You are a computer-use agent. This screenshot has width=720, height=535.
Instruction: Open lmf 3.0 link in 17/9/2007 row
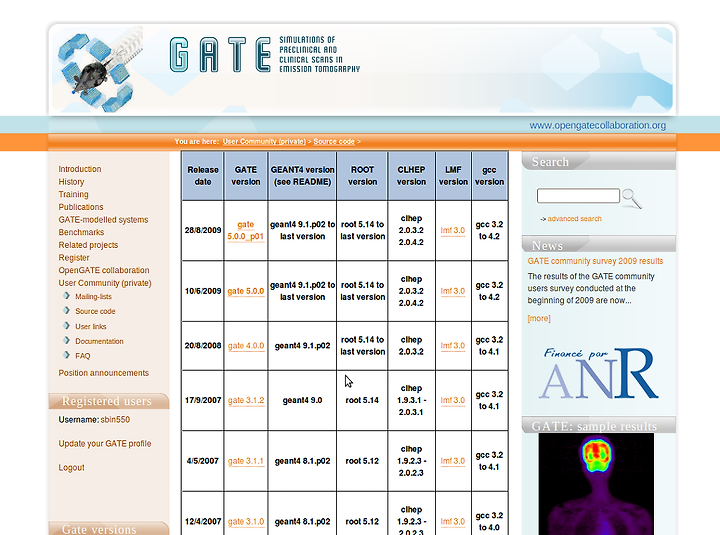pyautogui.click(x=453, y=400)
